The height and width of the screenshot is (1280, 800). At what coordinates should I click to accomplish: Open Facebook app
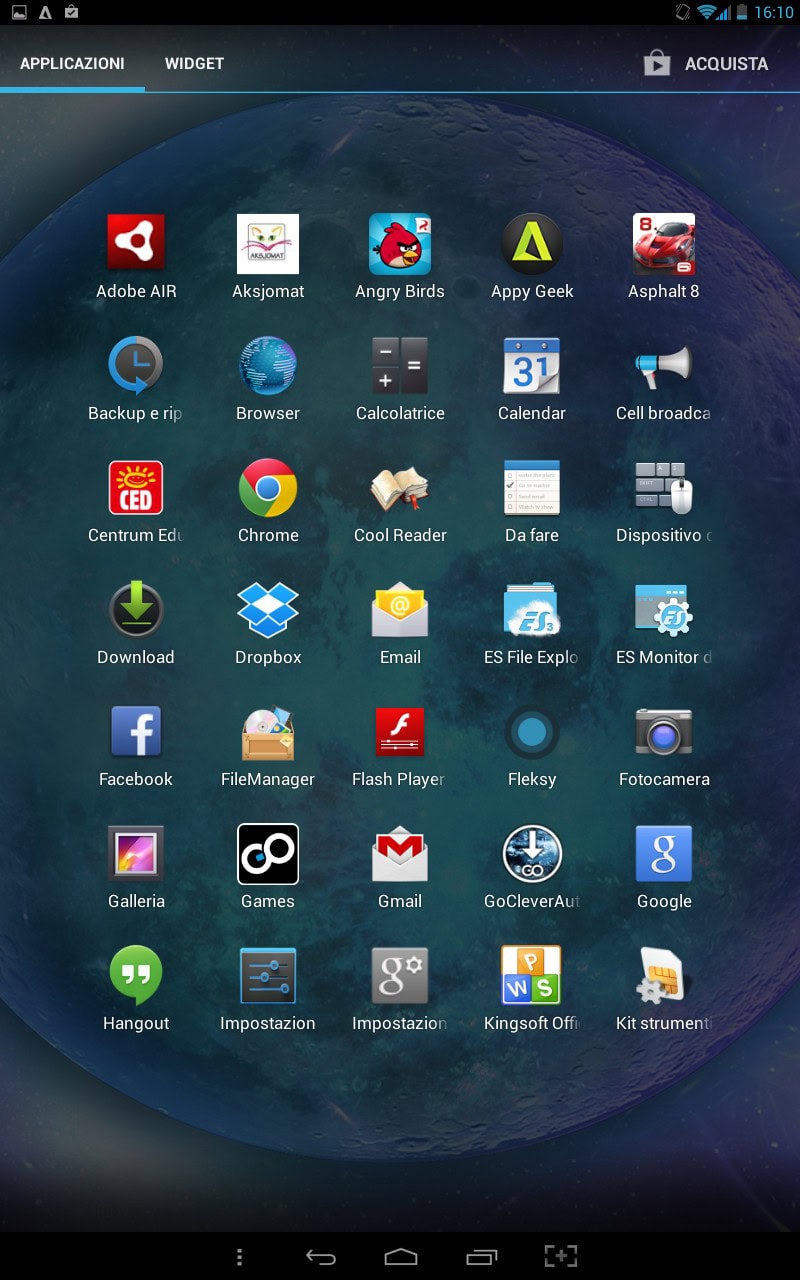pos(136,746)
